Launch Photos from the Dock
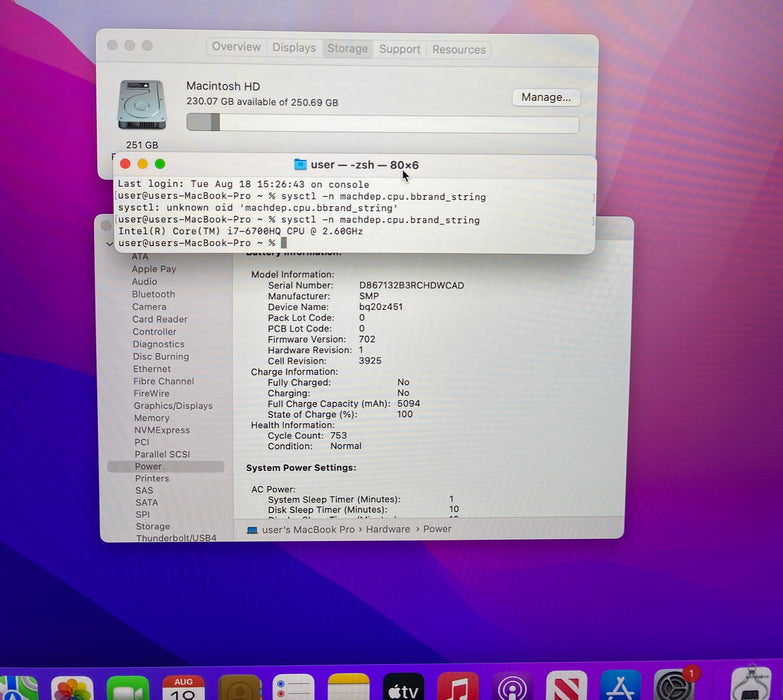The width and height of the screenshot is (783, 700). 72,689
